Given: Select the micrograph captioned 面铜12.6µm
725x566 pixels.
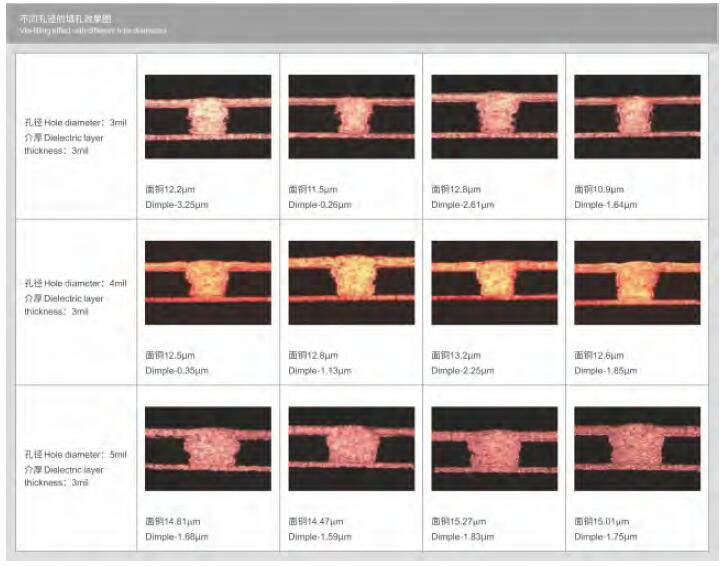Looking at the screenshot, I should (637, 282).
